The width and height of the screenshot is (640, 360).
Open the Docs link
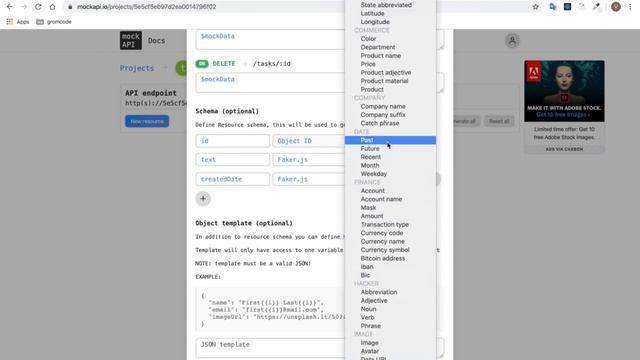click(x=156, y=41)
